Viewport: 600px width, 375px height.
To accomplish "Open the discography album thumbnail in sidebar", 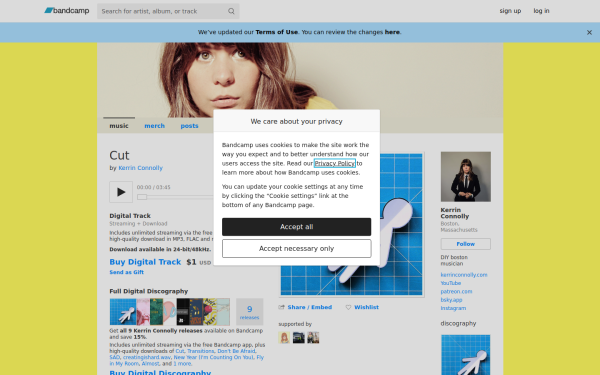I will [x=466, y=355].
